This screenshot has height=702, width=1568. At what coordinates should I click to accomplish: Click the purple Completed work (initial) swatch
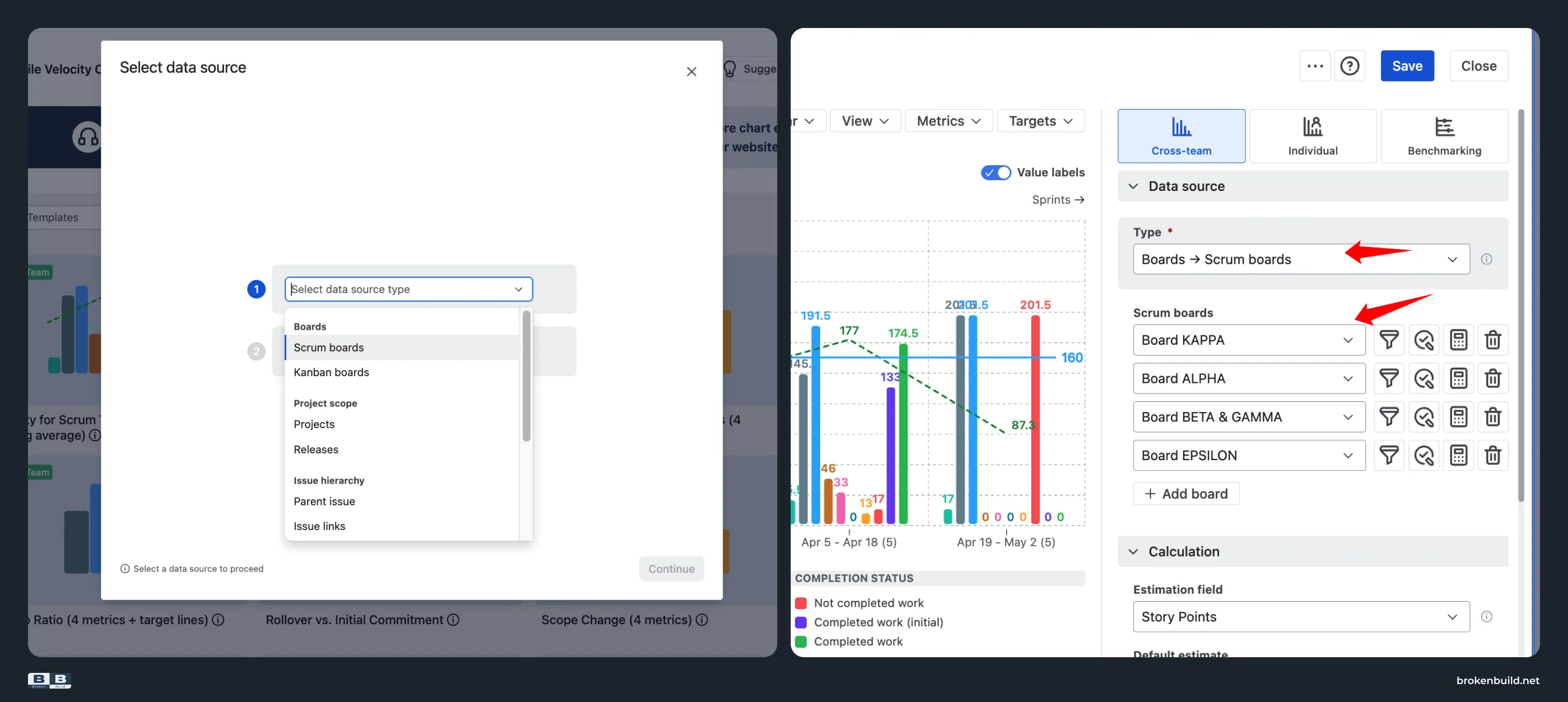click(801, 623)
